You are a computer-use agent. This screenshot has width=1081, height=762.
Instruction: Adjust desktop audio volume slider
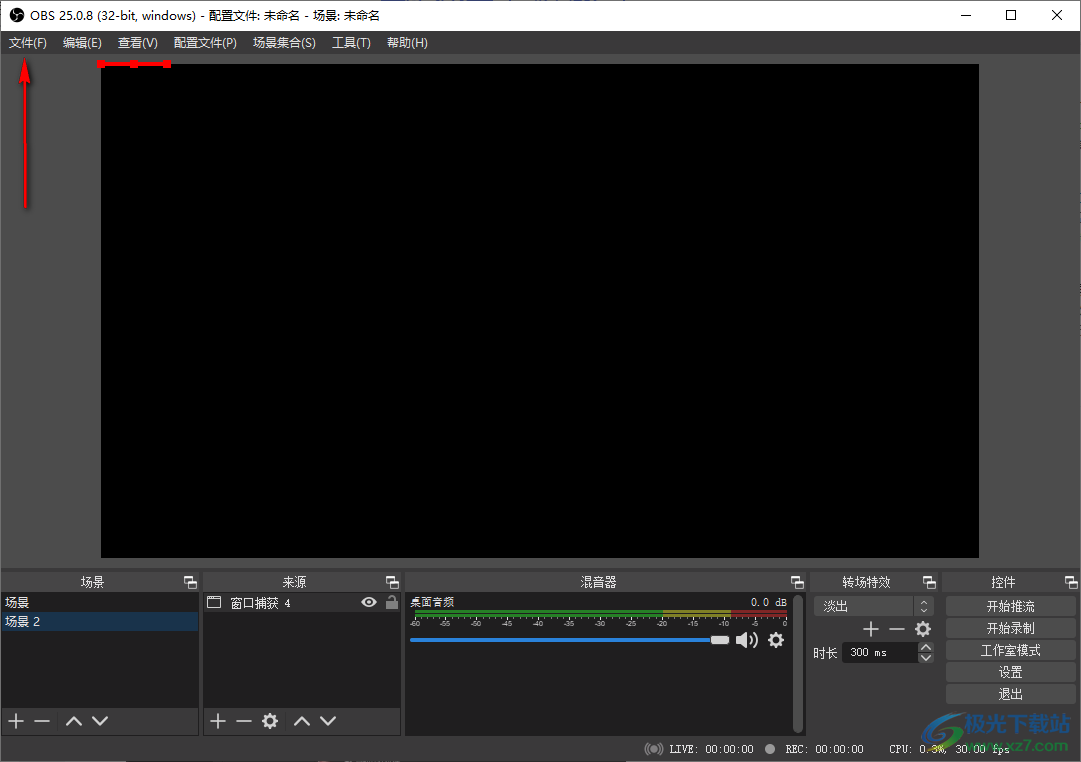coord(569,640)
